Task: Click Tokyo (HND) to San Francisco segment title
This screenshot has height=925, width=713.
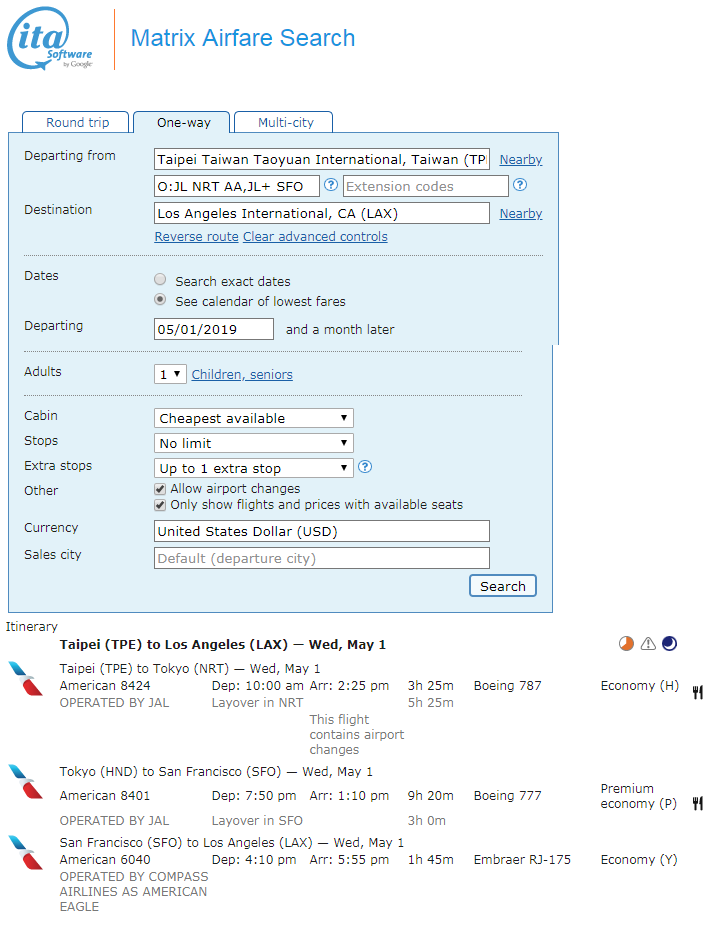Action: 216,772
